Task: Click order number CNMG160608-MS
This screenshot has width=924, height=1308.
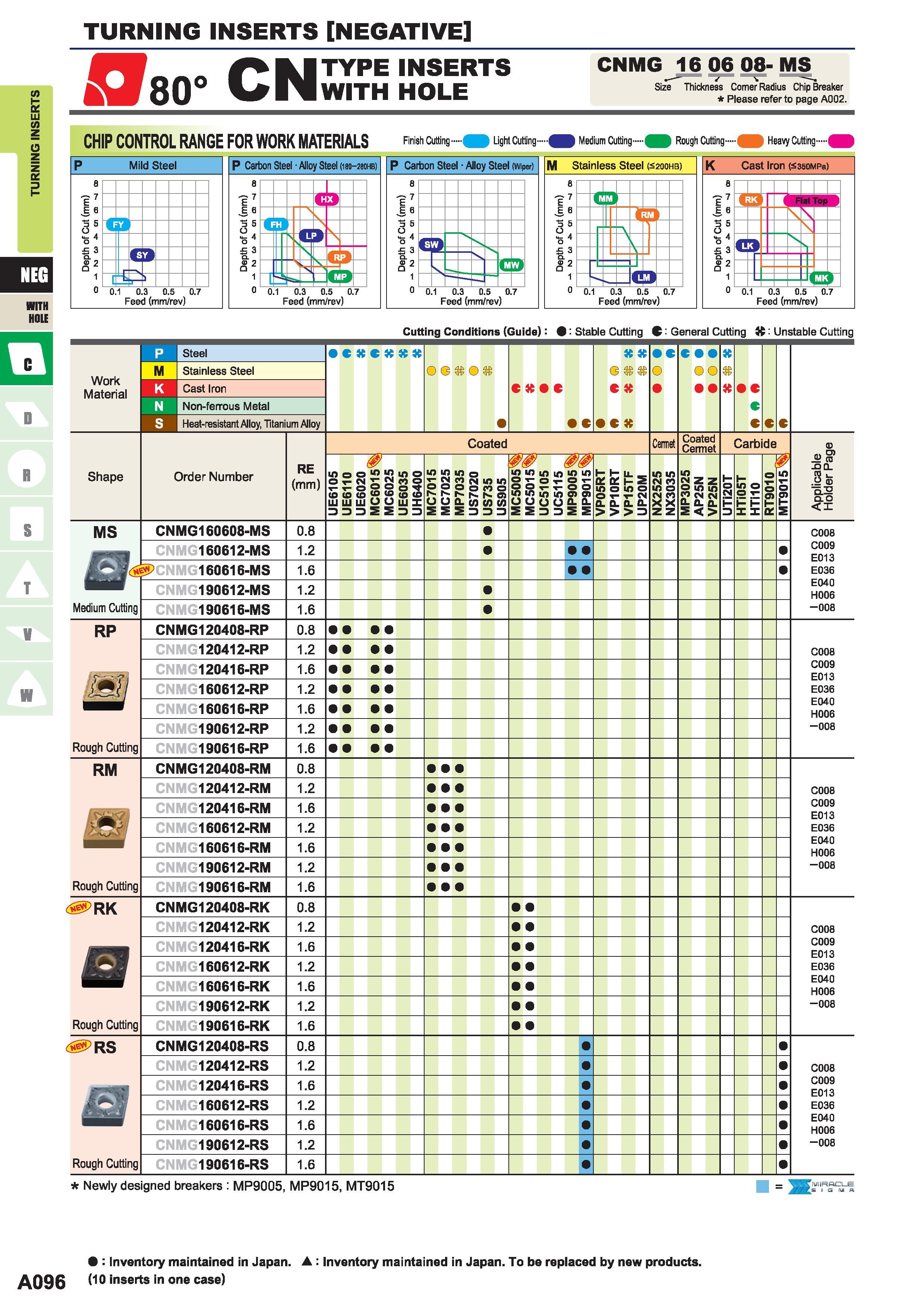Action: click(213, 530)
